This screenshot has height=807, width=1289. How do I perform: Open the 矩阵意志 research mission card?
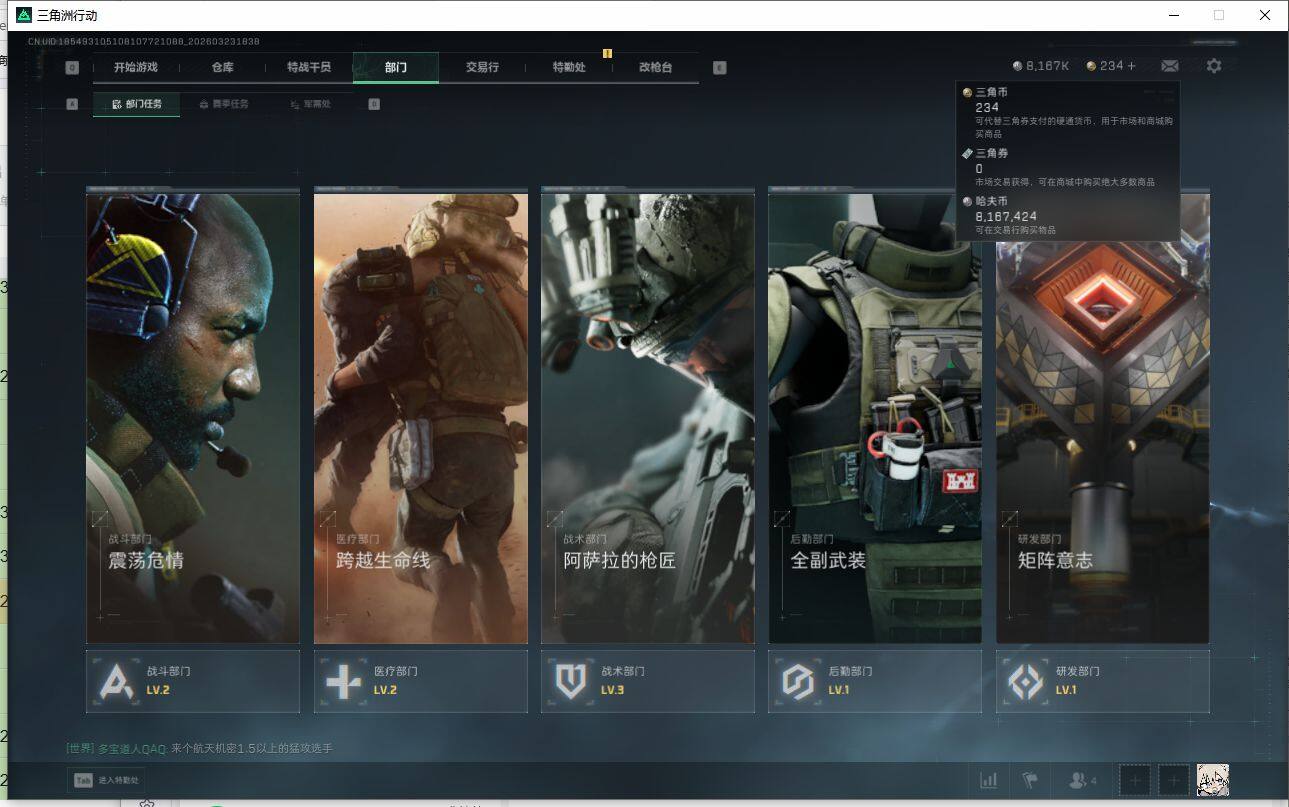coord(1103,418)
